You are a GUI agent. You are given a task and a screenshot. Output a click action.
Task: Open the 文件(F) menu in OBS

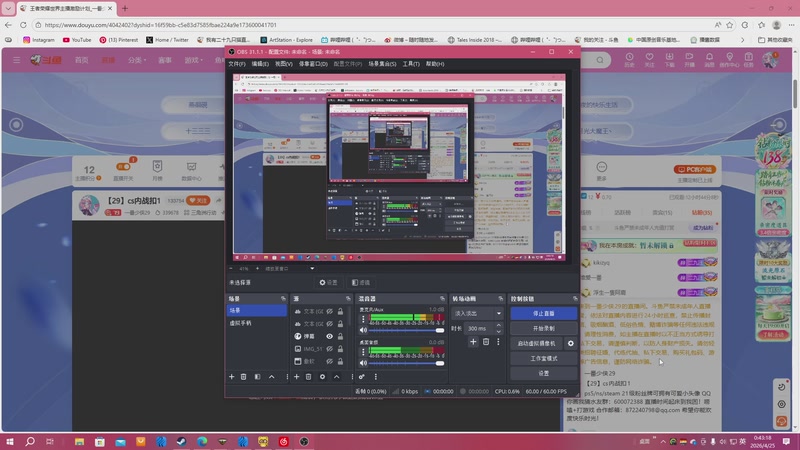237,64
